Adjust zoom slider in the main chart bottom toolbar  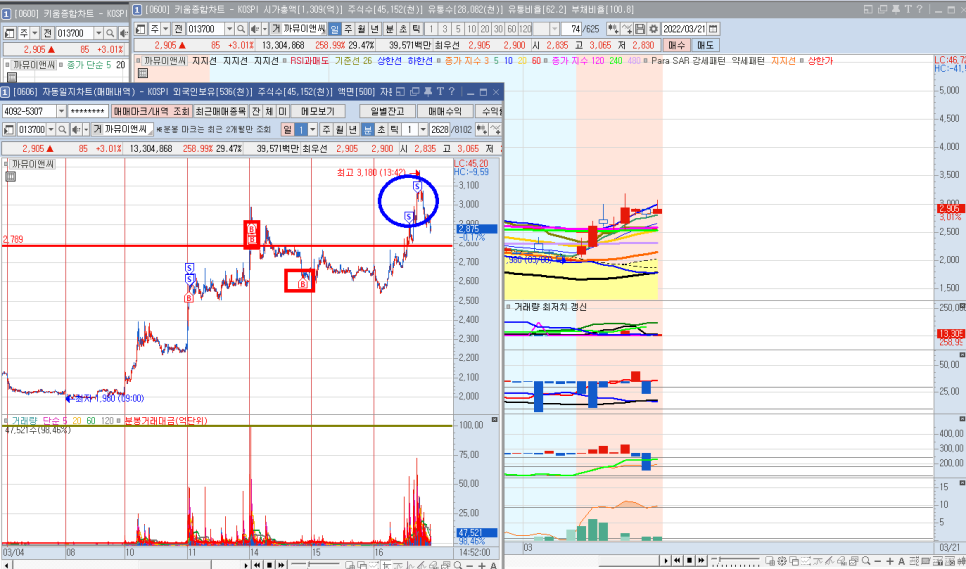click(x=718, y=559)
